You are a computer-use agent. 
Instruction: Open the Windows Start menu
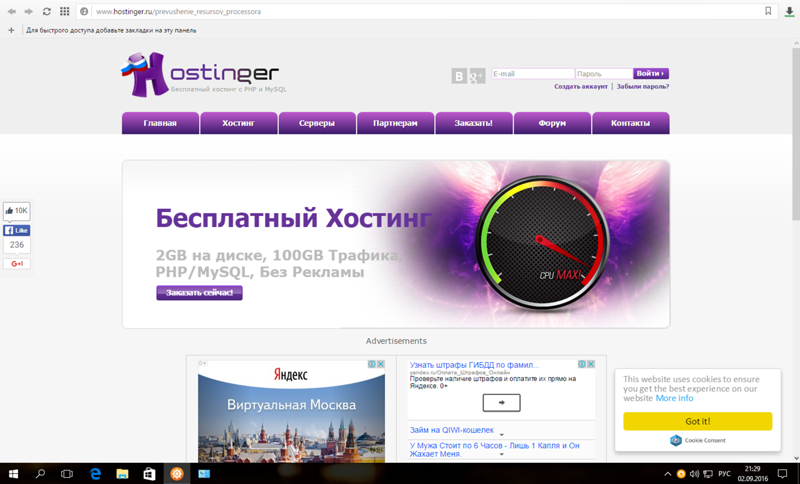tap(13, 474)
